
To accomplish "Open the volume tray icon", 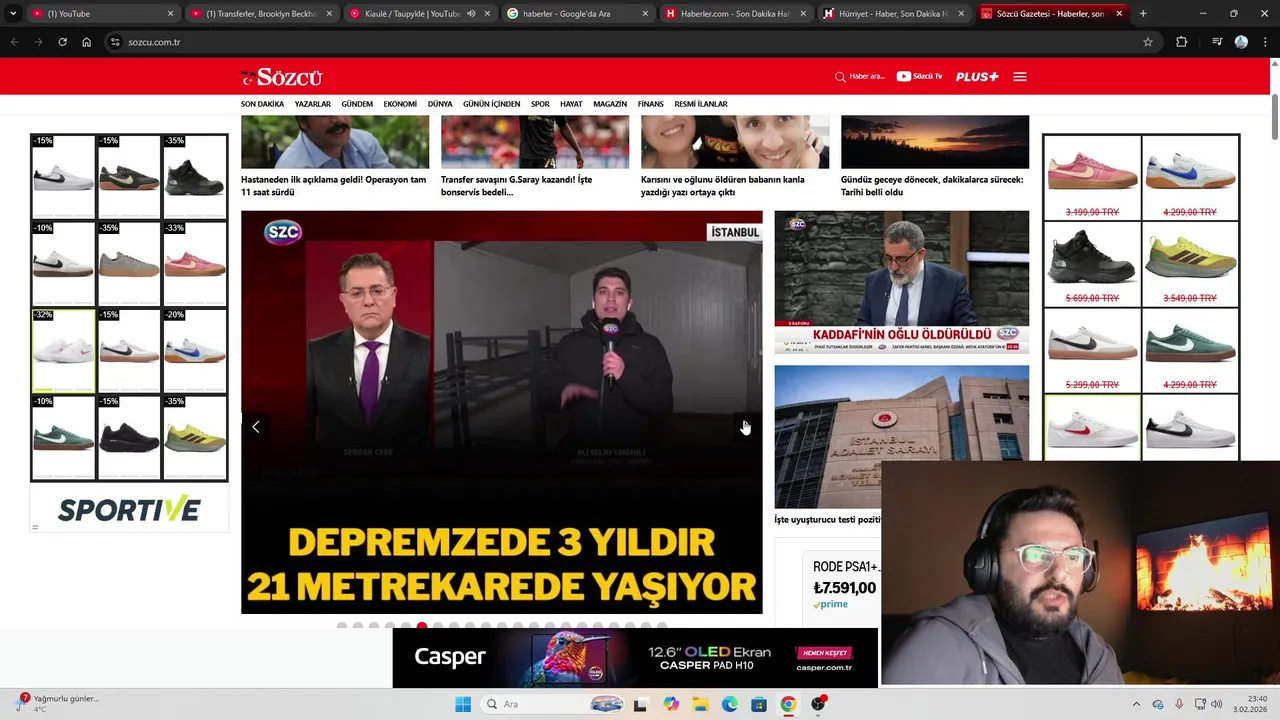I will [1216, 704].
